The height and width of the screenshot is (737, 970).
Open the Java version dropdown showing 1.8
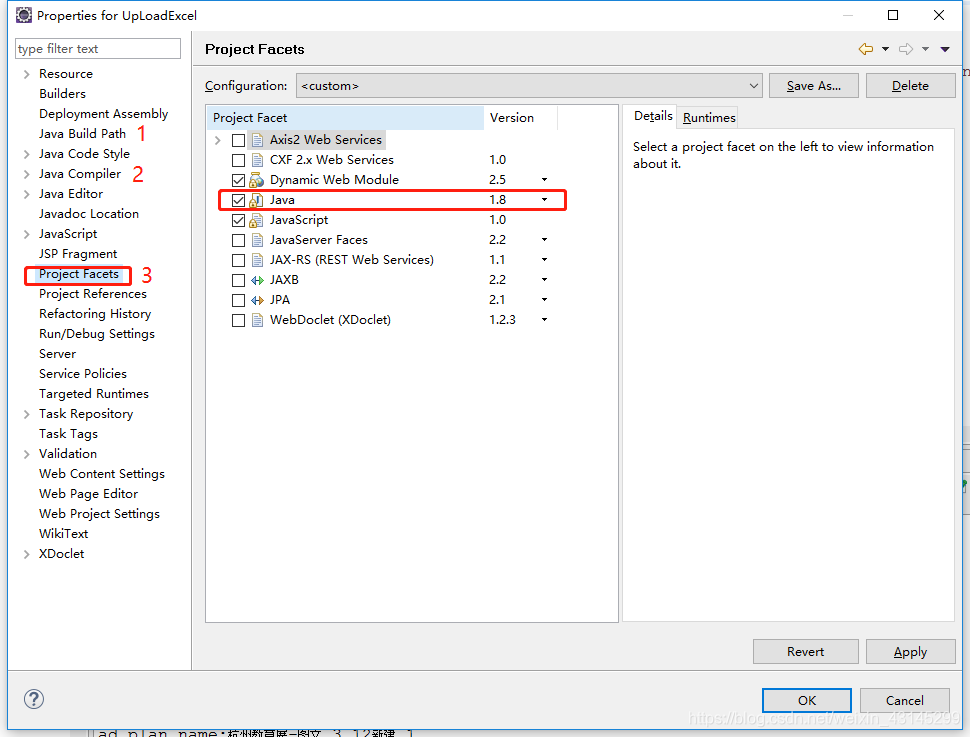tap(543, 199)
